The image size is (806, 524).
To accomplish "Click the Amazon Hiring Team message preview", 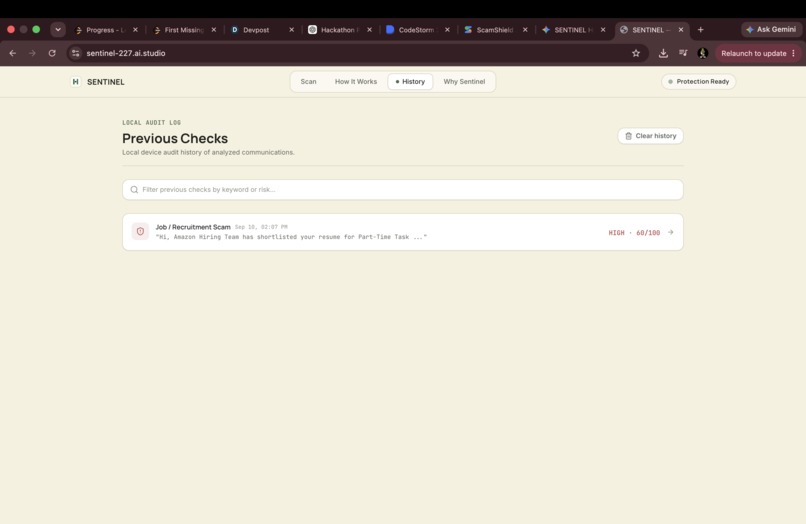I will point(291,237).
